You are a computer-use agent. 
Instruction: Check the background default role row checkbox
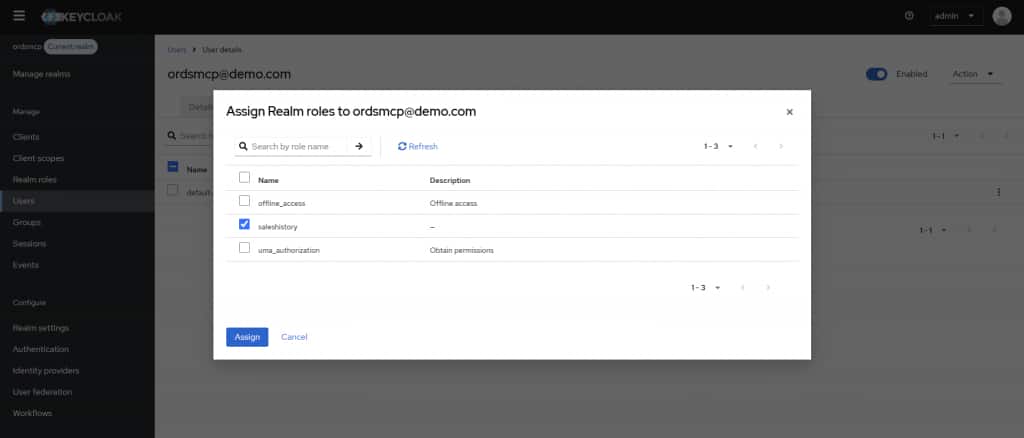[x=172, y=190]
